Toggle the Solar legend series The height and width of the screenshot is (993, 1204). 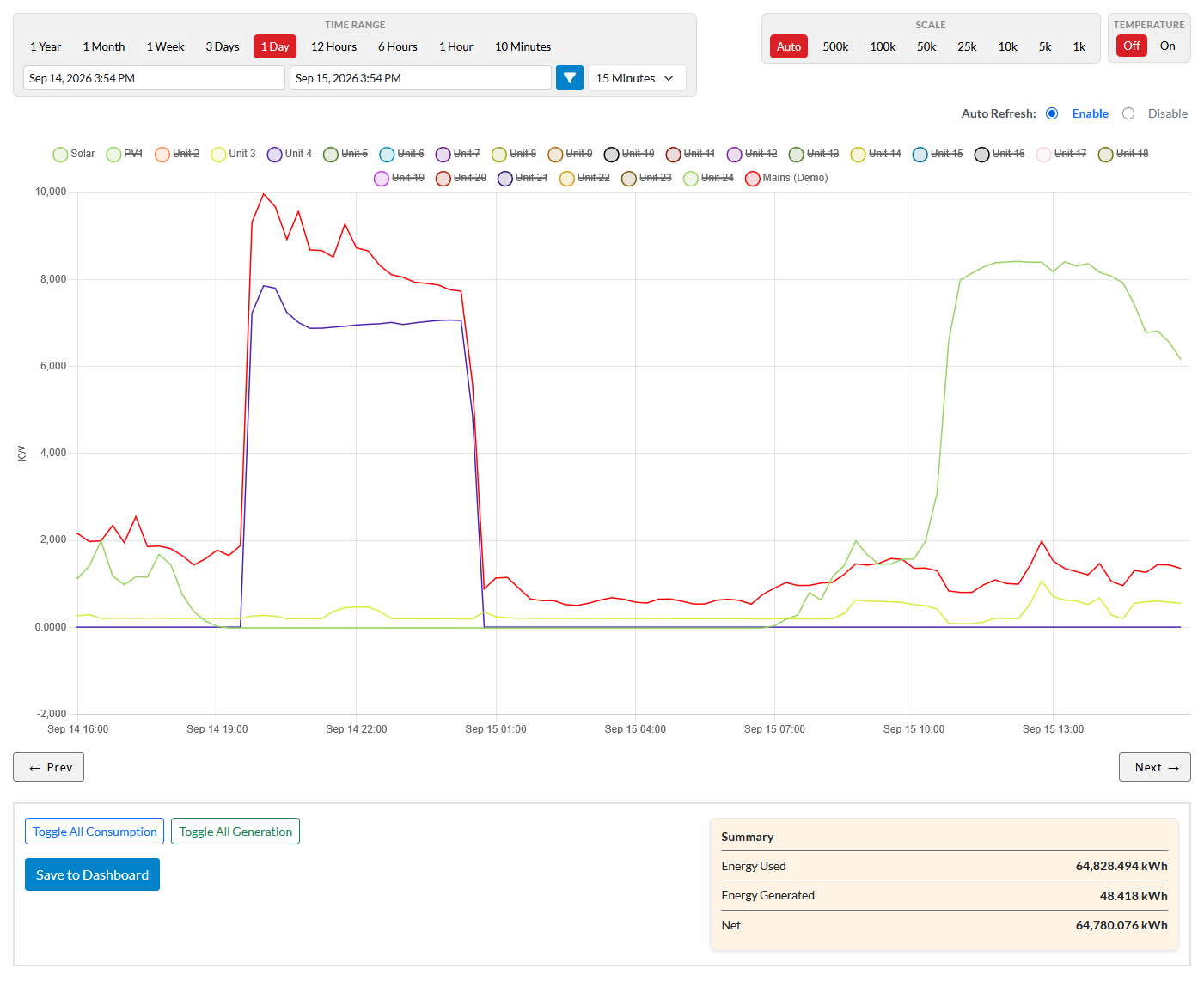pos(74,155)
